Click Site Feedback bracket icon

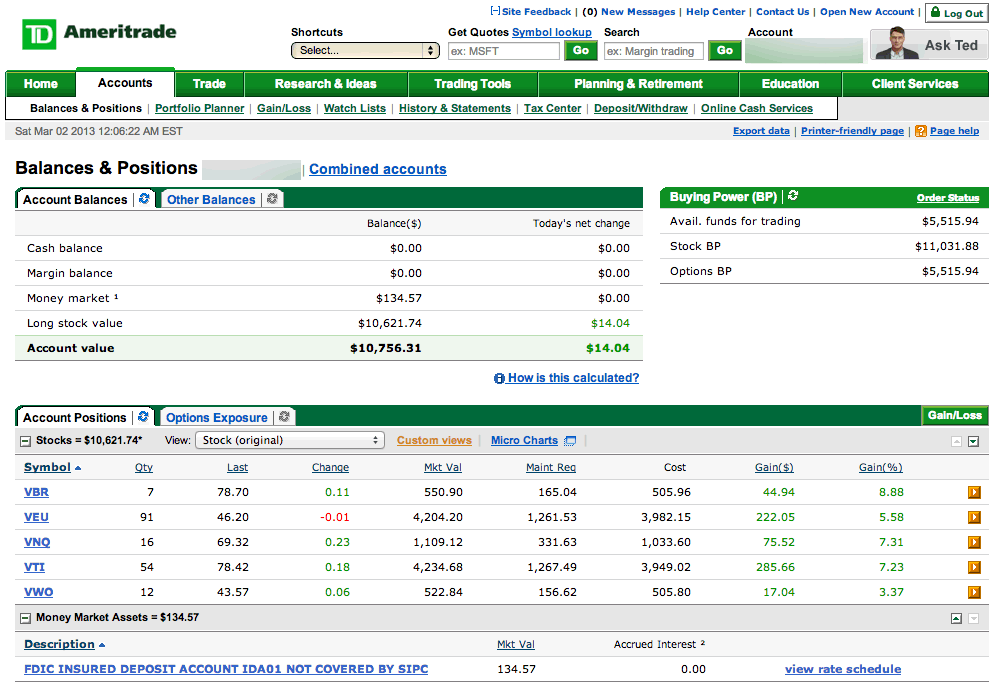click(x=495, y=11)
